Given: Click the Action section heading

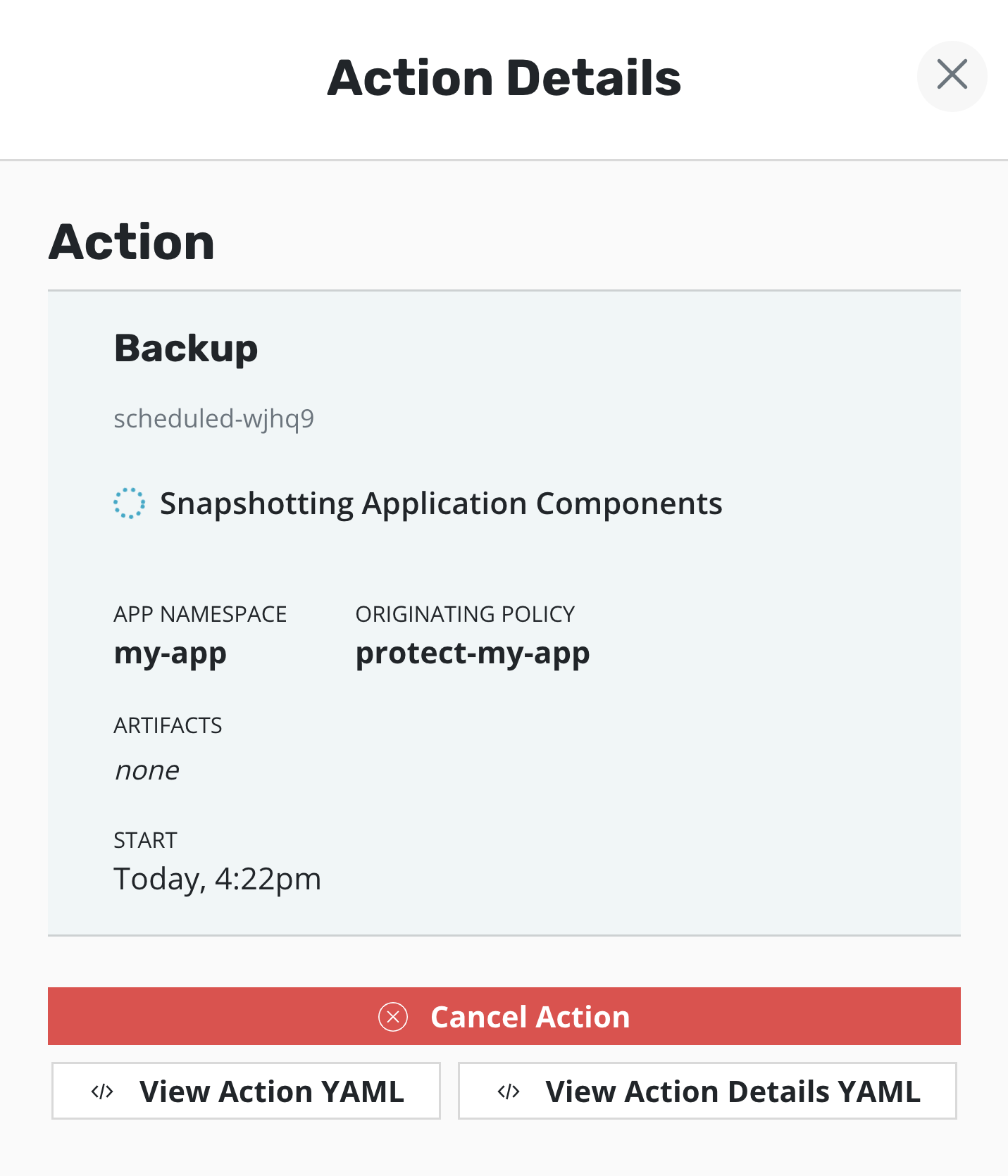Looking at the screenshot, I should [x=132, y=242].
